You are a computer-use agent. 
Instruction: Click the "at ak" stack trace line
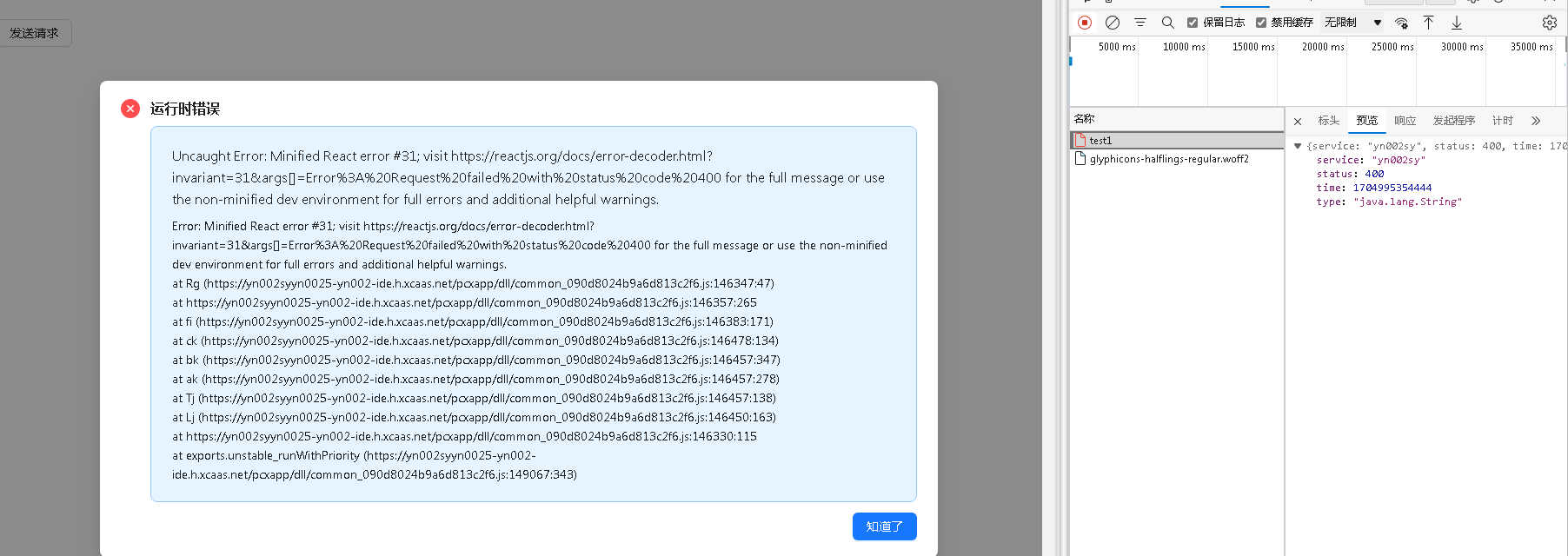tap(475, 379)
